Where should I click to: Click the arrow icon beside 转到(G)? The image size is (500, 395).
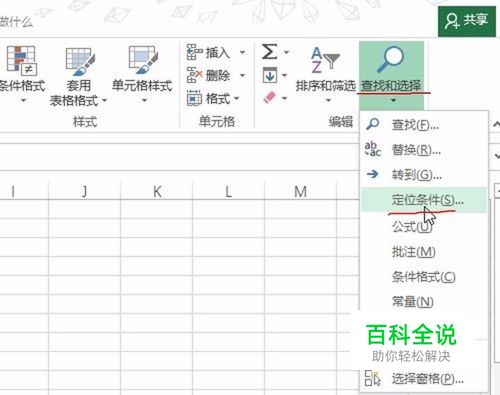coord(373,174)
